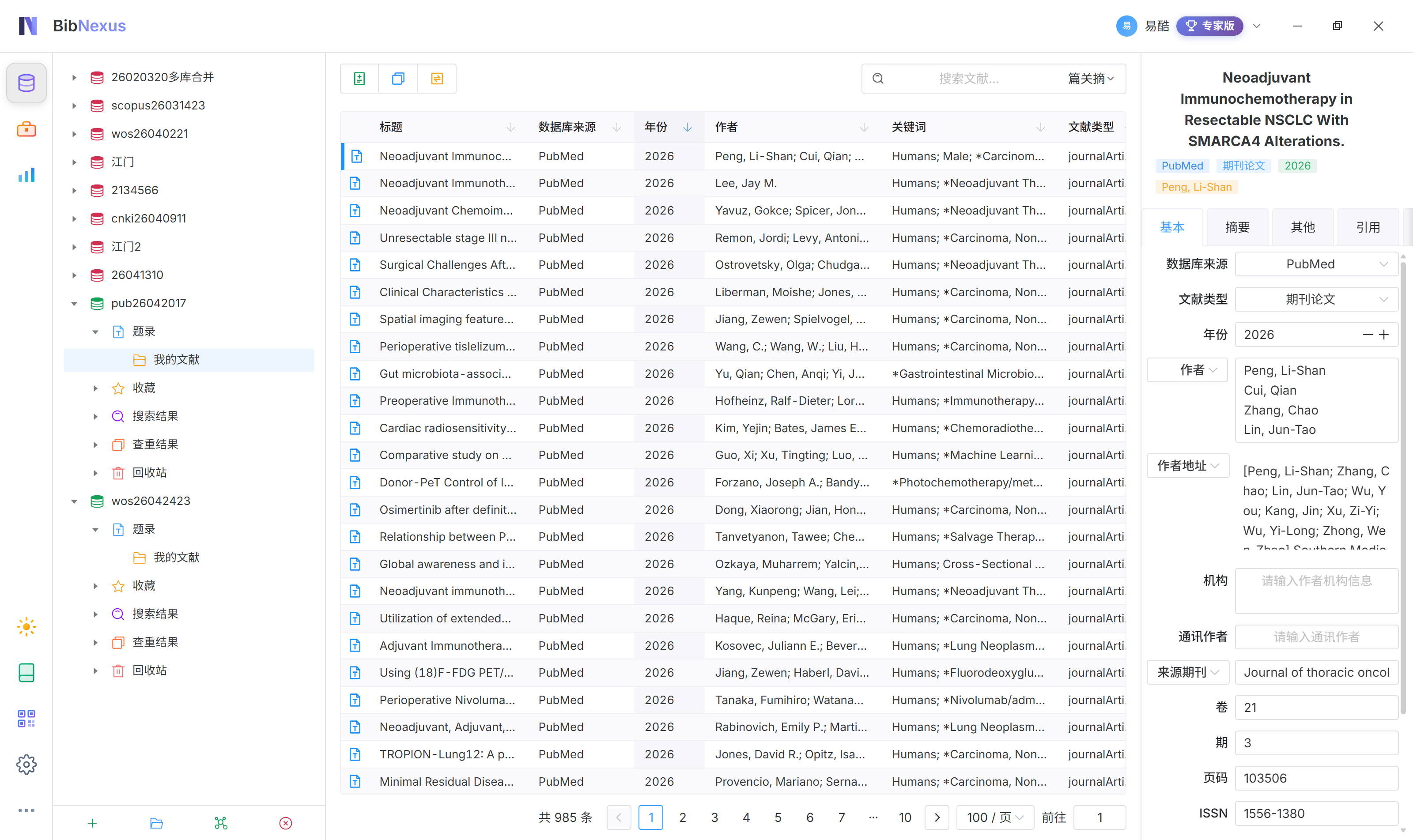This screenshot has width=1413, height=840.
Task: Collapse 题录 under pub26042017
Action: click(x=96, y=331)
